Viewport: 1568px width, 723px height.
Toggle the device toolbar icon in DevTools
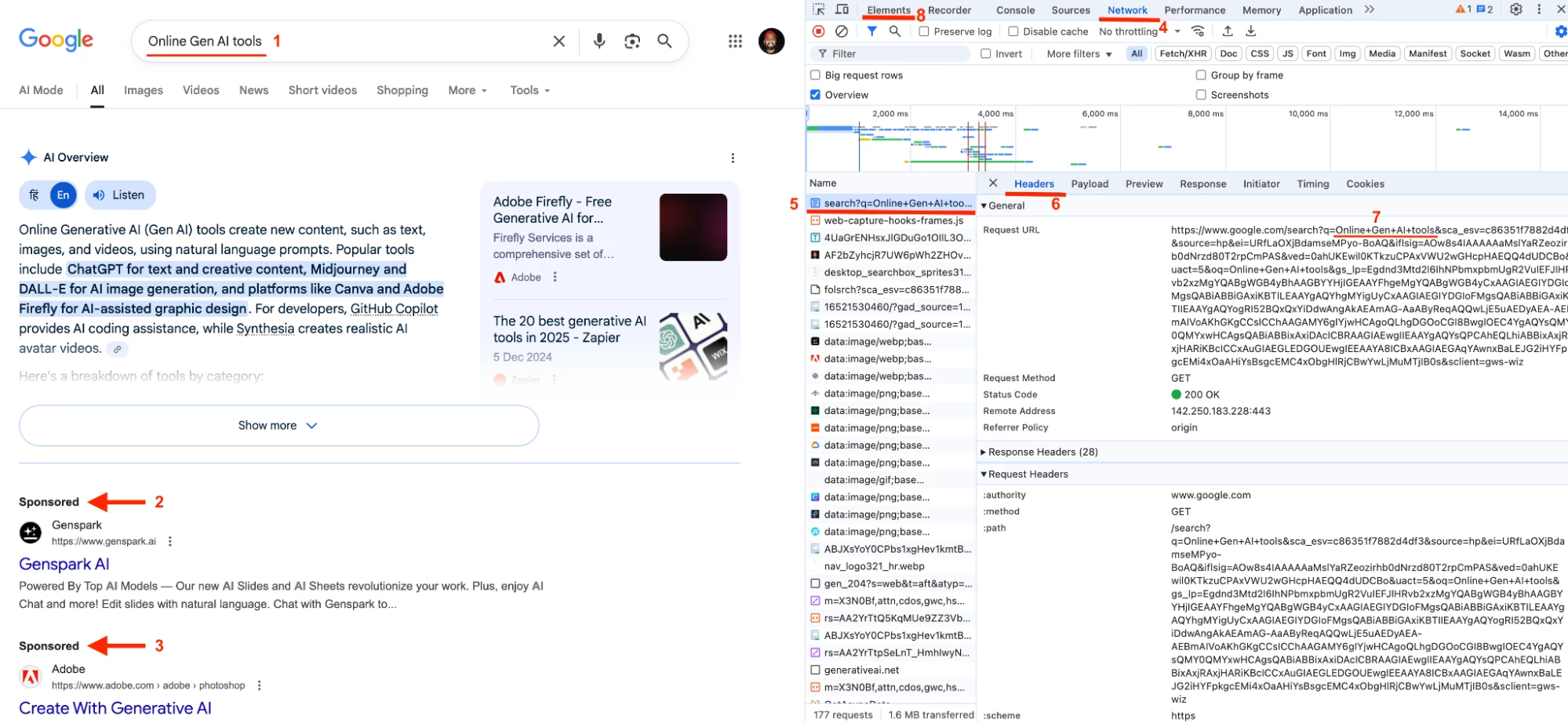coord(842,9)
